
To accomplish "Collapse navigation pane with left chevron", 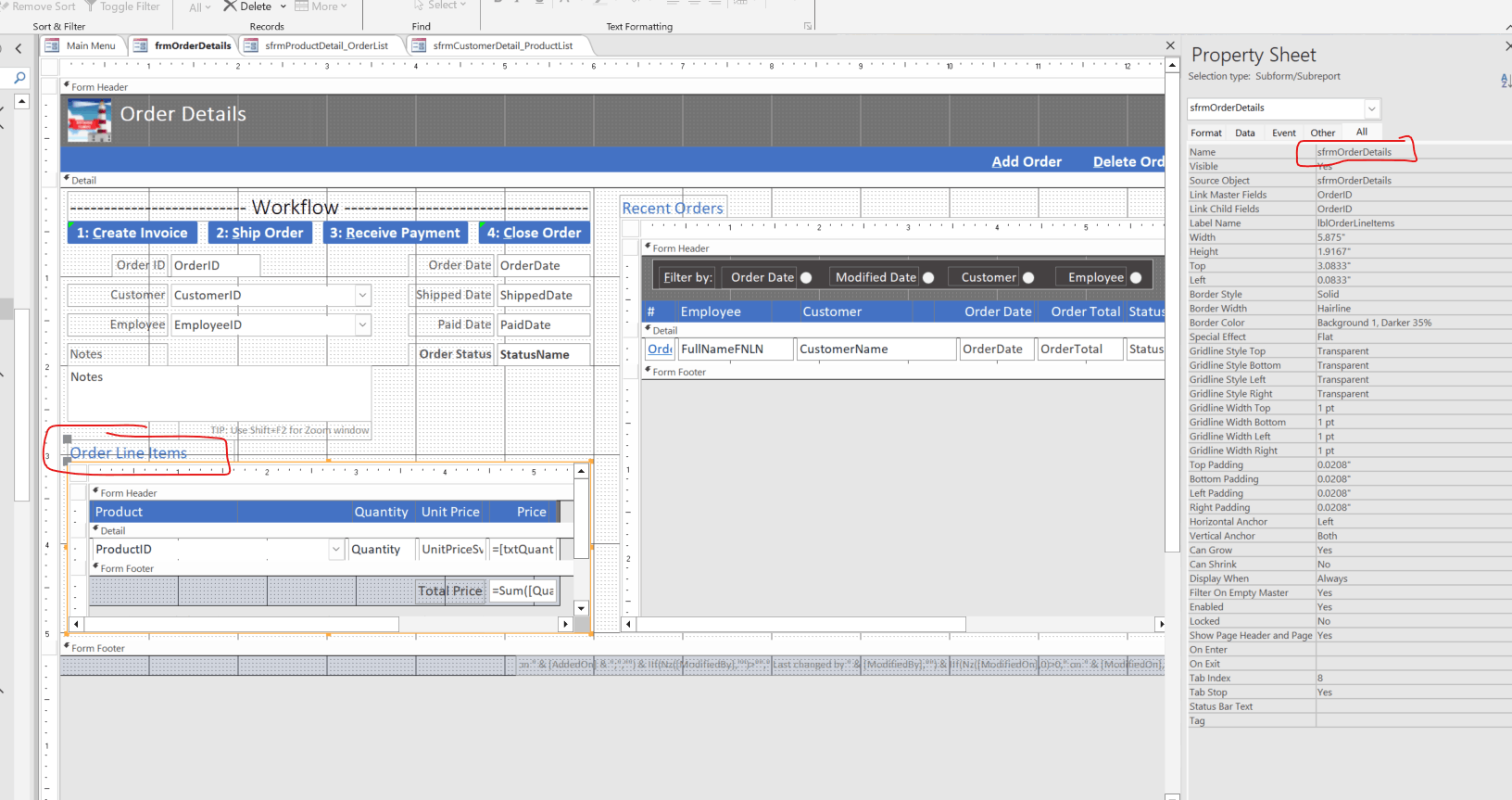I will pos(18,48).
